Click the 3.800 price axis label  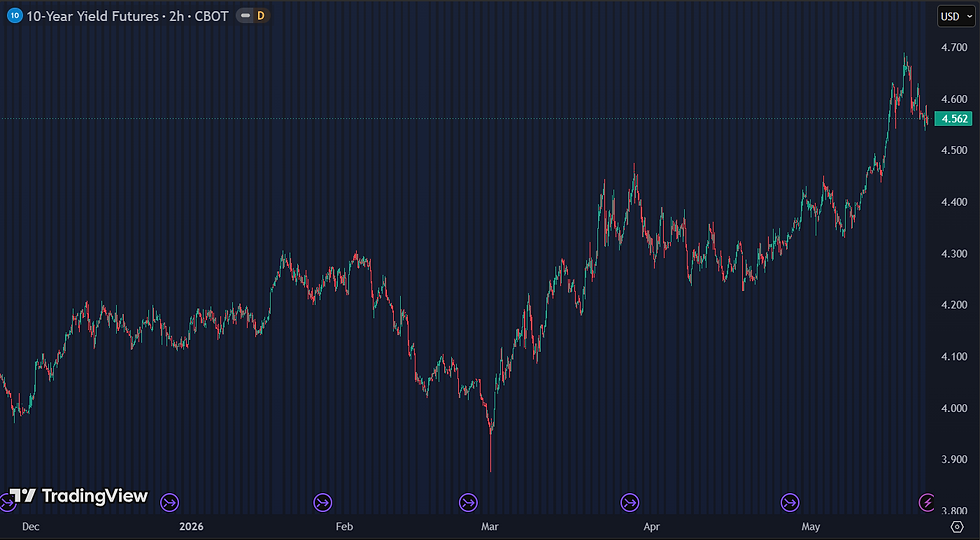tap(954, 511)
